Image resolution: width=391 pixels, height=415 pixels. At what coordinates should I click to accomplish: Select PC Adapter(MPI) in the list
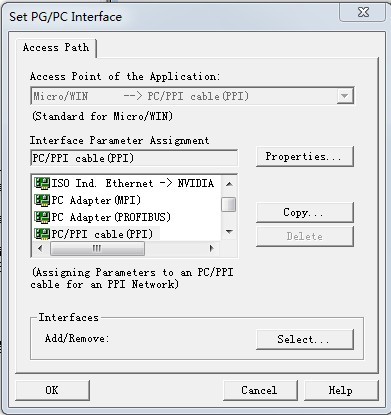coord(96,200)
